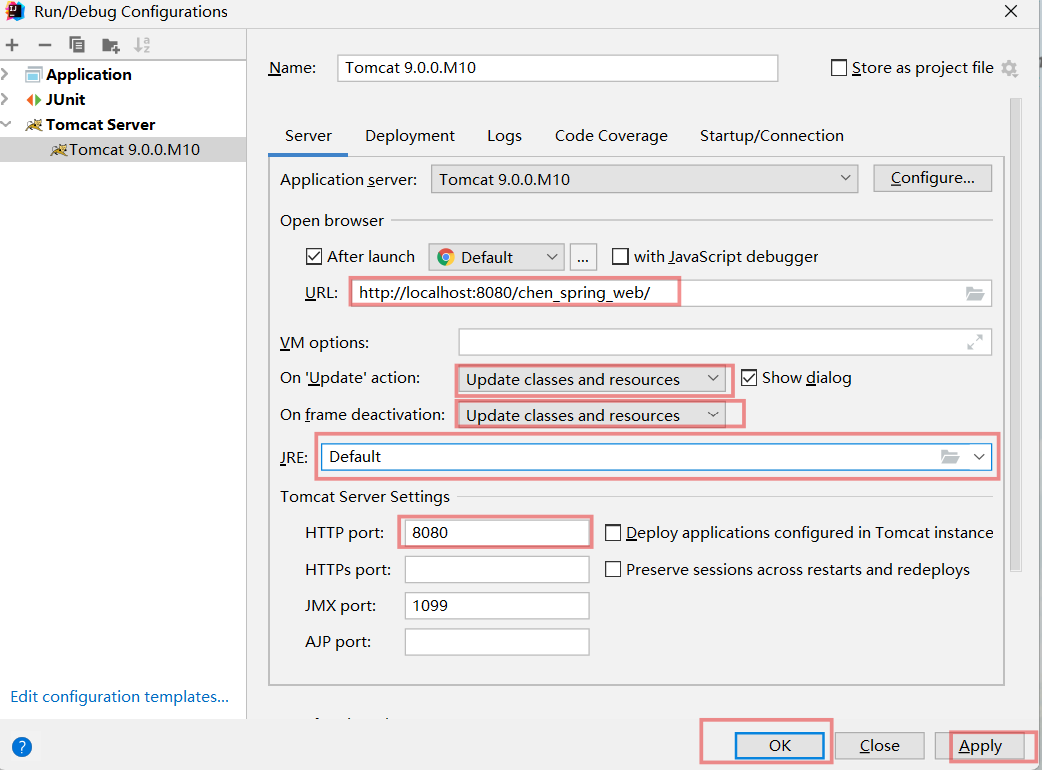Open Application server dropdown
Viewport: 1042px width, 770px height.
pyautogui.click(x=644, y=179)
